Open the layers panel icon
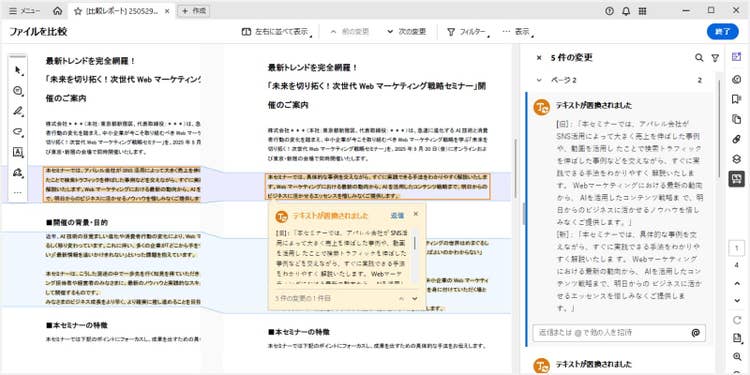The width and height of the screenshot is (750, 375). pyautogui.click(x=737, y=159)
